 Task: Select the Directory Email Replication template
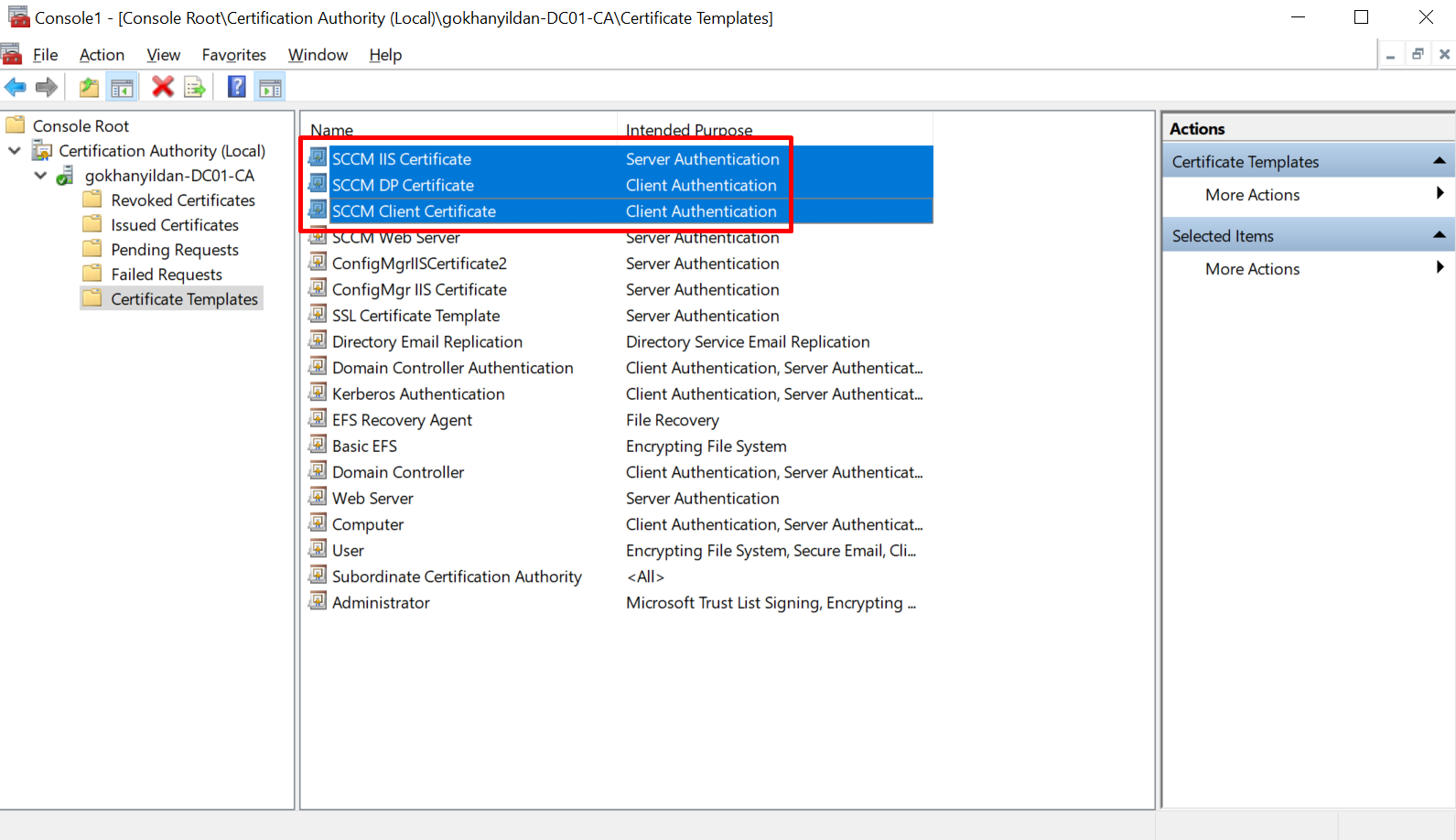[x=426, y=341]
